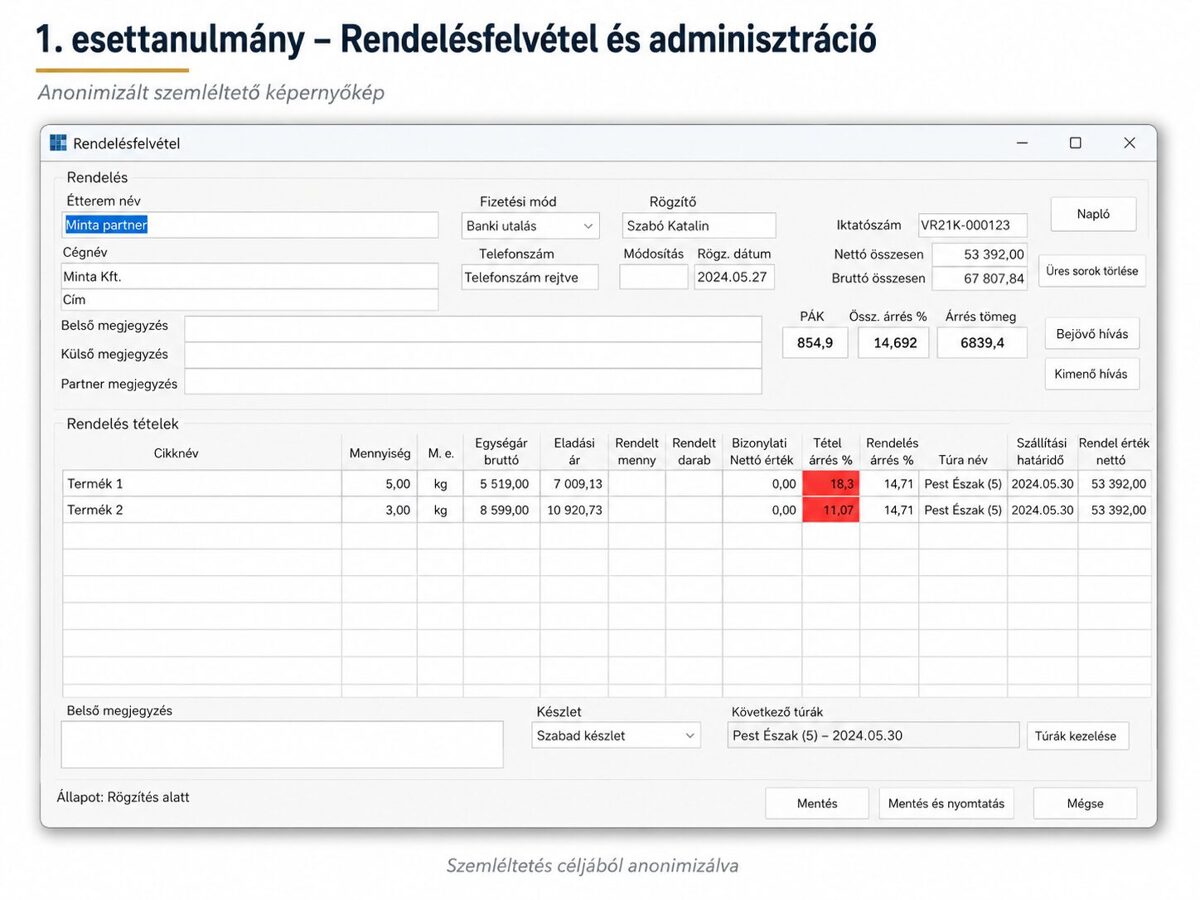The image size is (1200, 900).
Task: Click the Telefonszám input field
Action: (530, 277)
